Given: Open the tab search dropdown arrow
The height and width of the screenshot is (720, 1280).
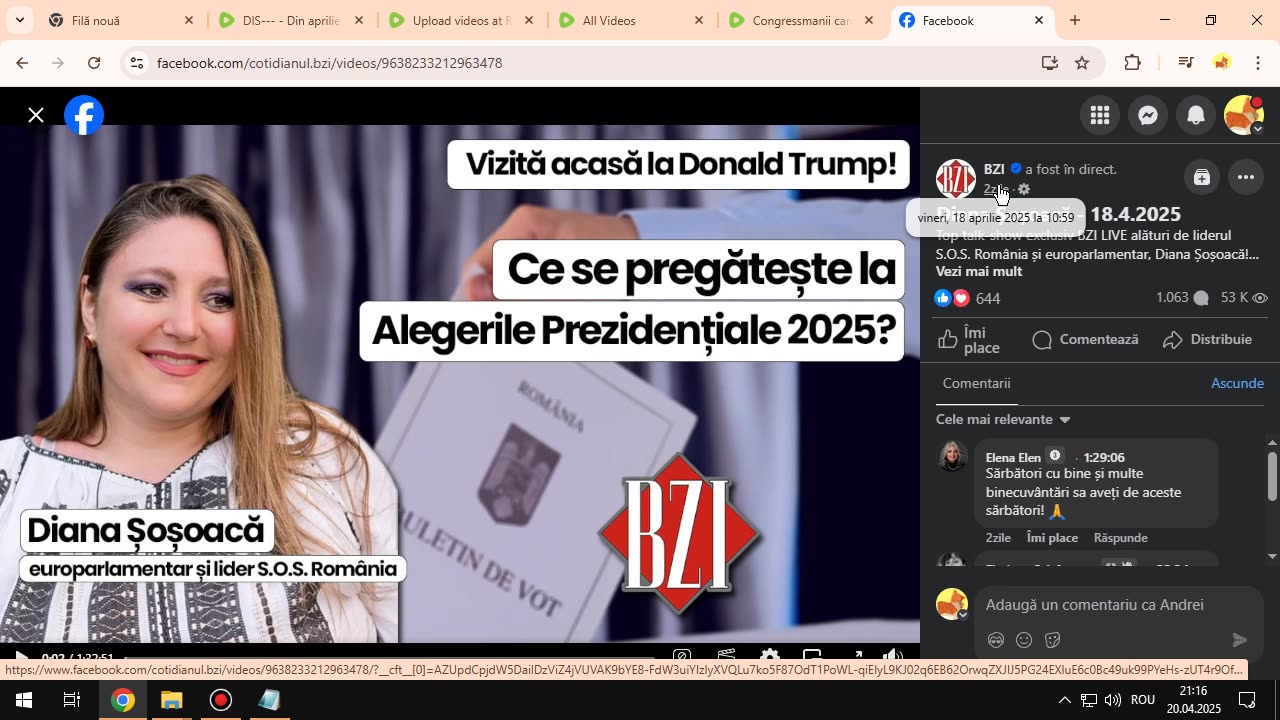Looking at the screenshot, I should pos(19,20).
